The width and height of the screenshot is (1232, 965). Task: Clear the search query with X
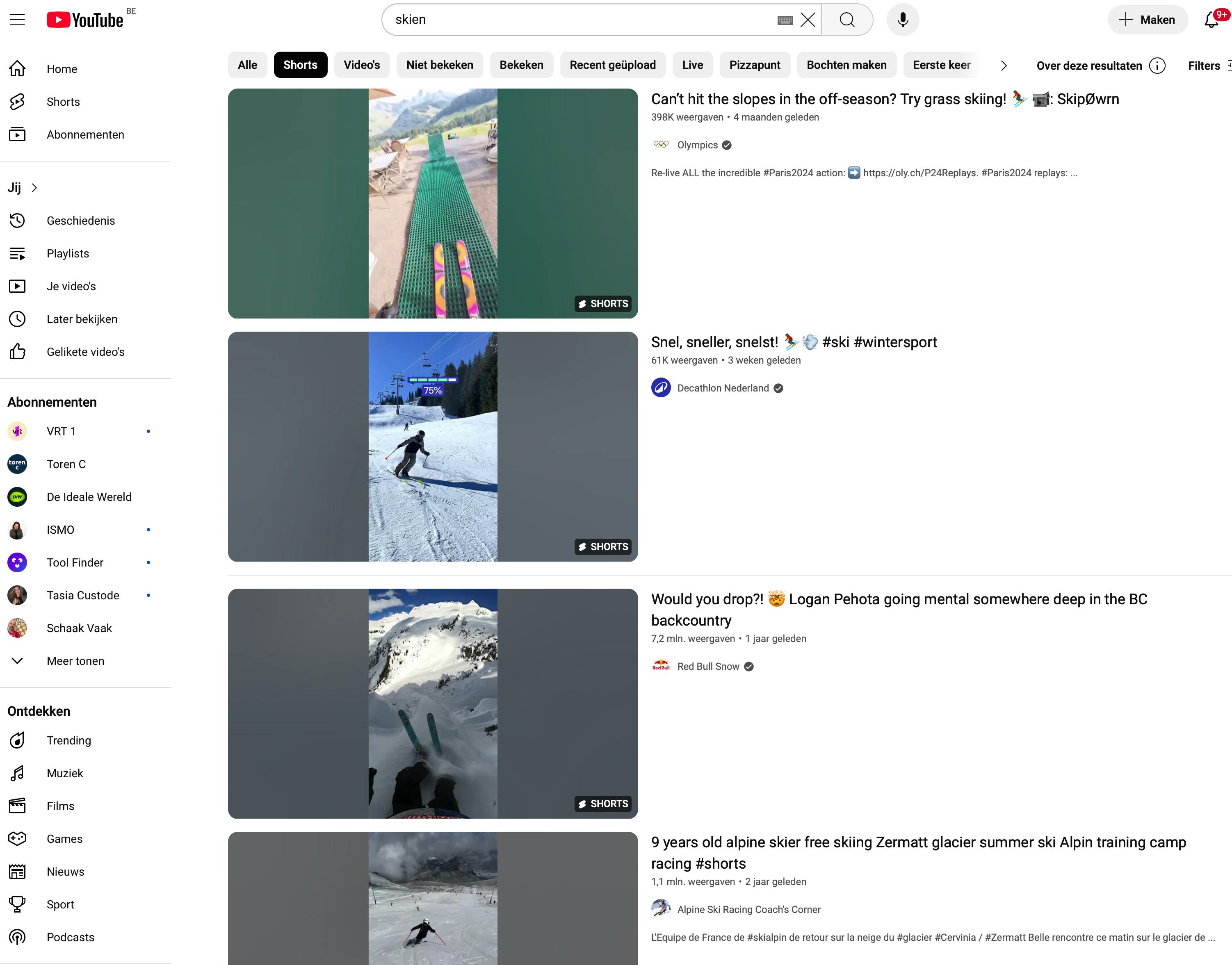point(808,20)
